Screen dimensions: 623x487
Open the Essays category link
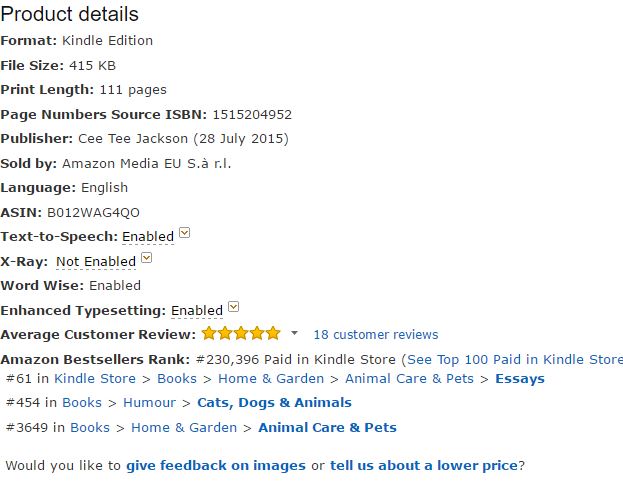(520, 379)
